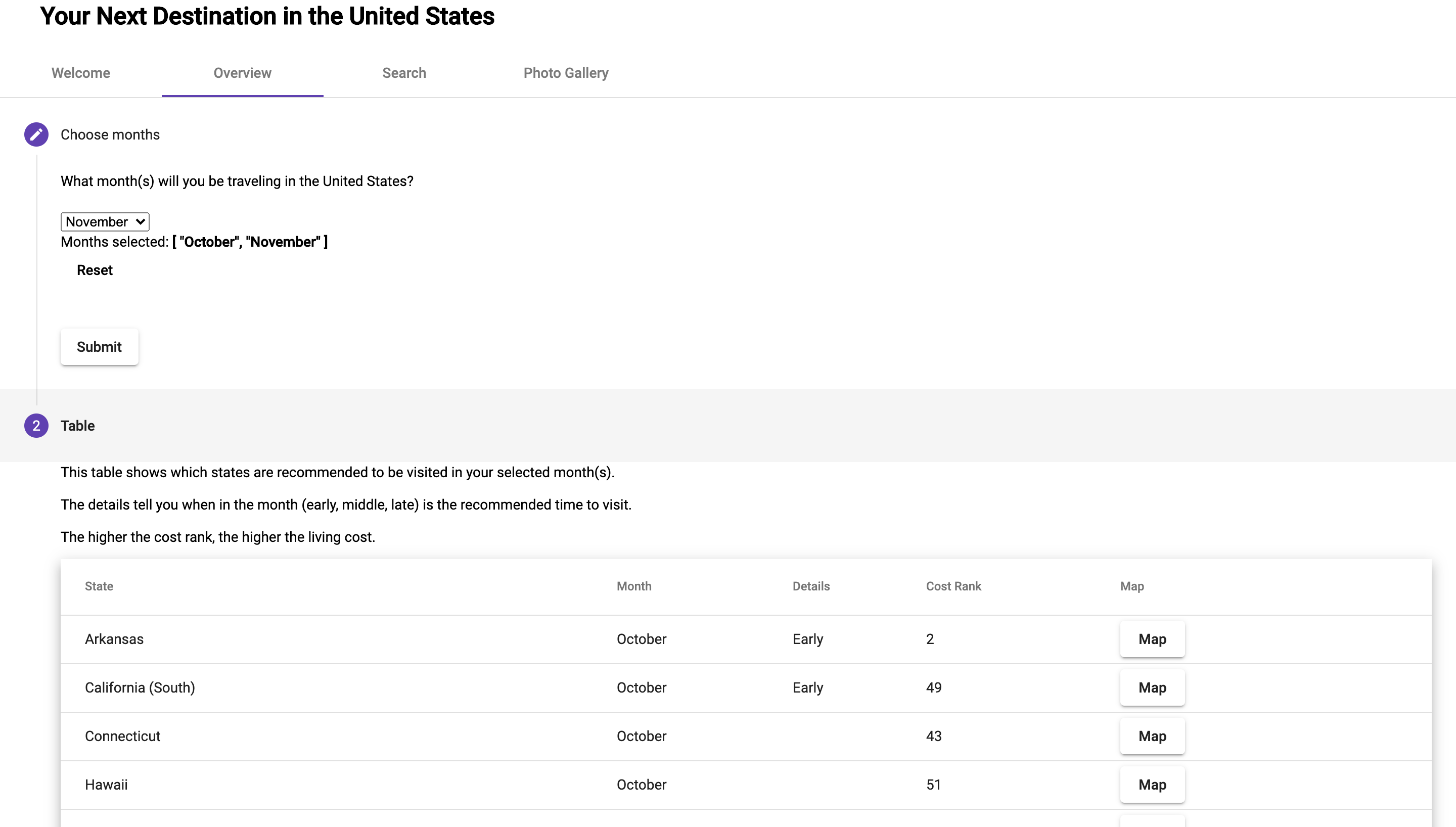This screenshot has width=1456, height=827.
Task: Select the Overview tab
Action: tap(242, 73)
